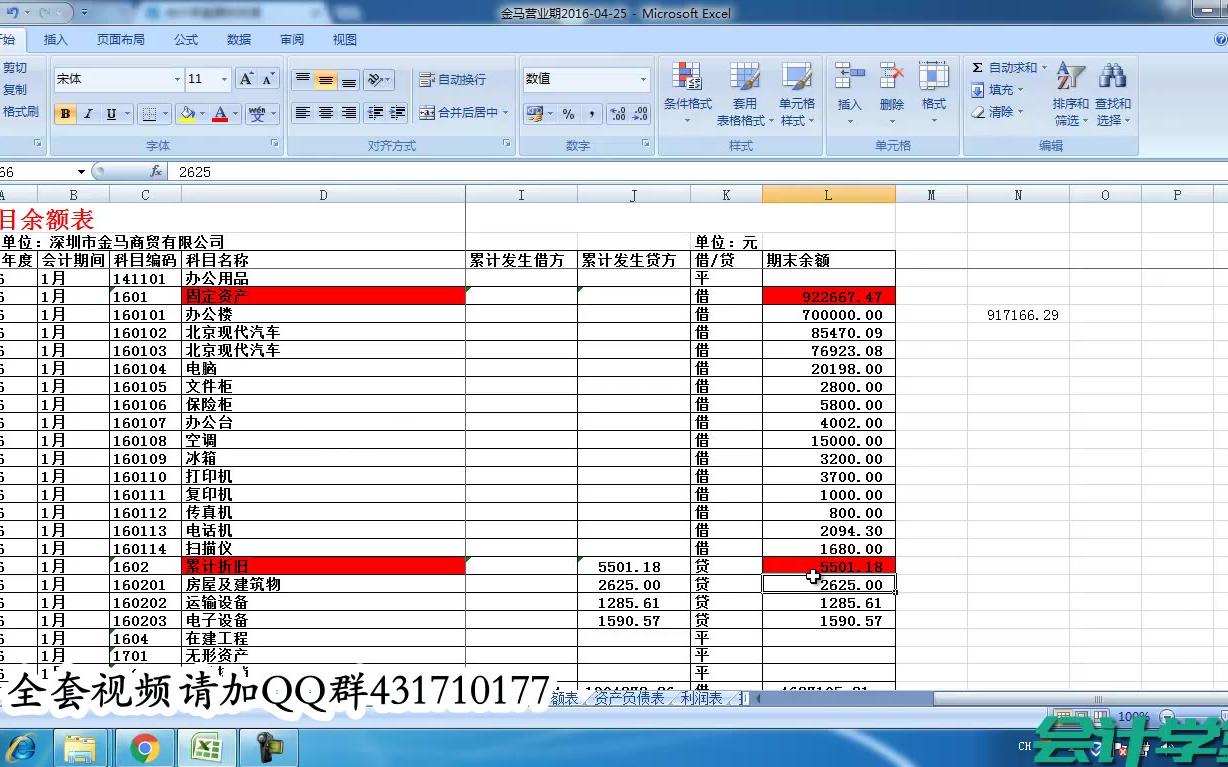Viewport: 1228px width, 767px height.
Task: Toggle center alignment
Action: [x=325, y=112]
